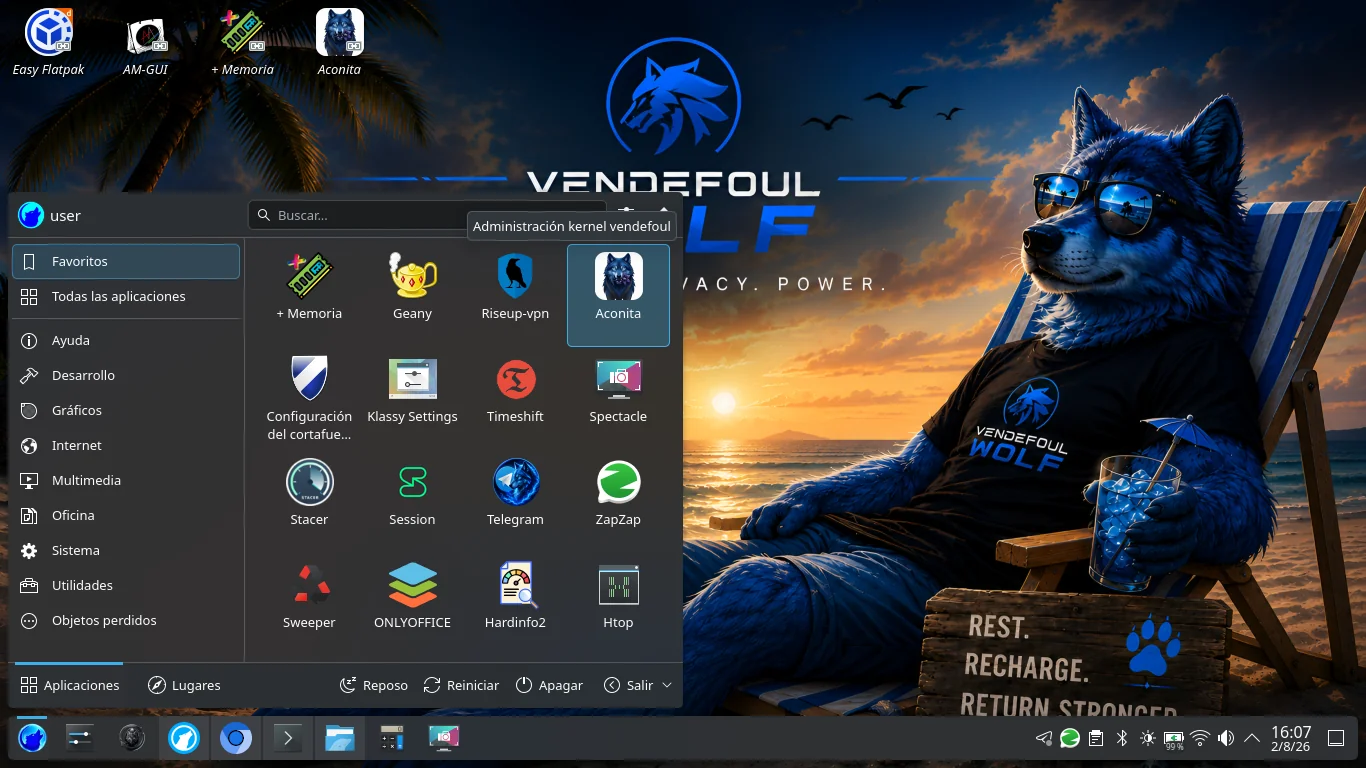Click the Apagar shutdown button

tap(549, 685)
